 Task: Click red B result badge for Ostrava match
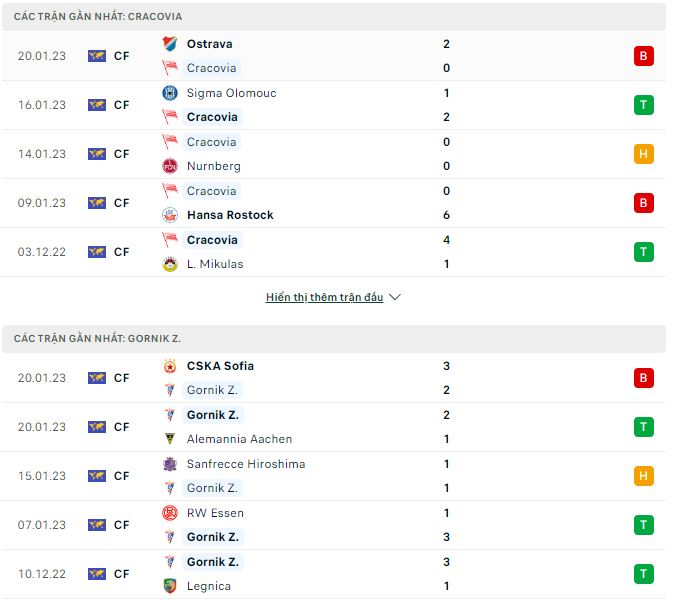pyautogui.click(x=644, y=56)
